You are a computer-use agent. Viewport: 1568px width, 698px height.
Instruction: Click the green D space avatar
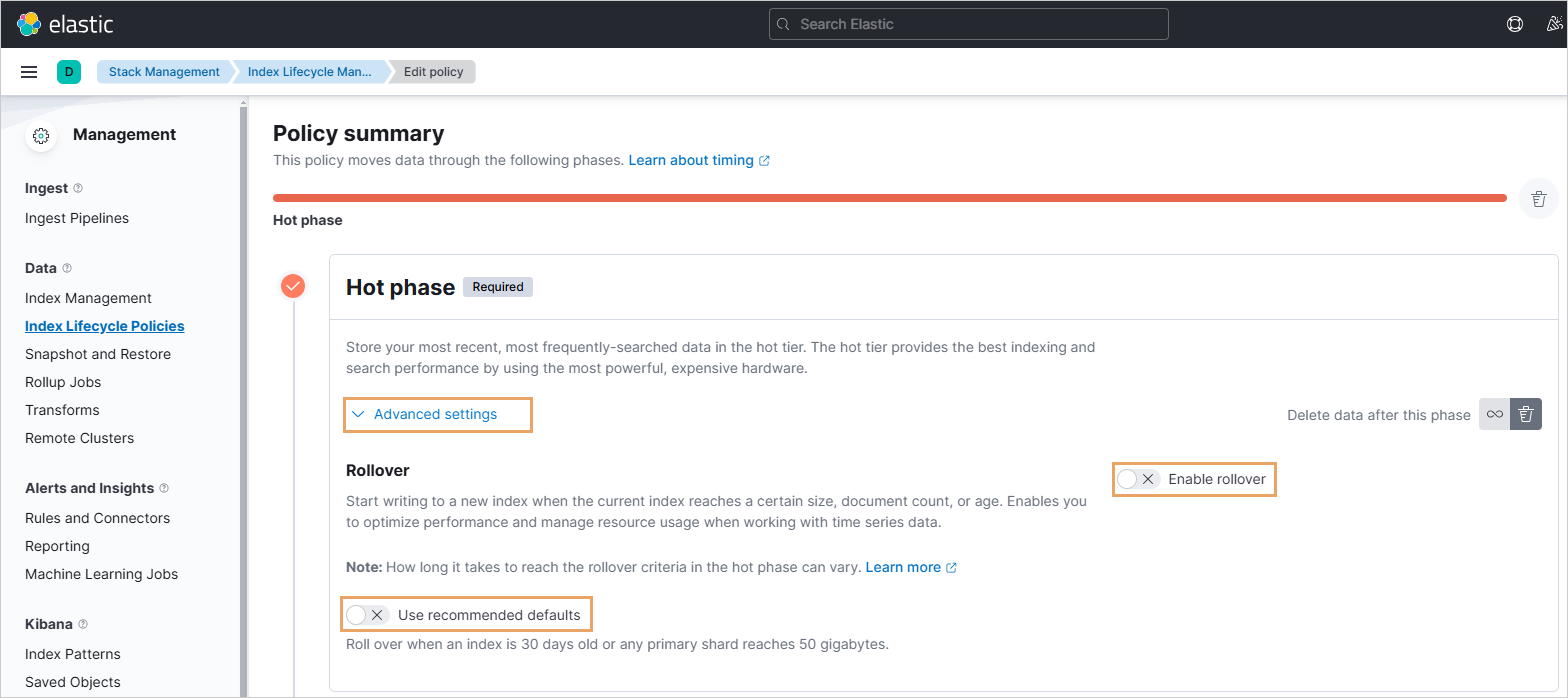click(69, 72)
